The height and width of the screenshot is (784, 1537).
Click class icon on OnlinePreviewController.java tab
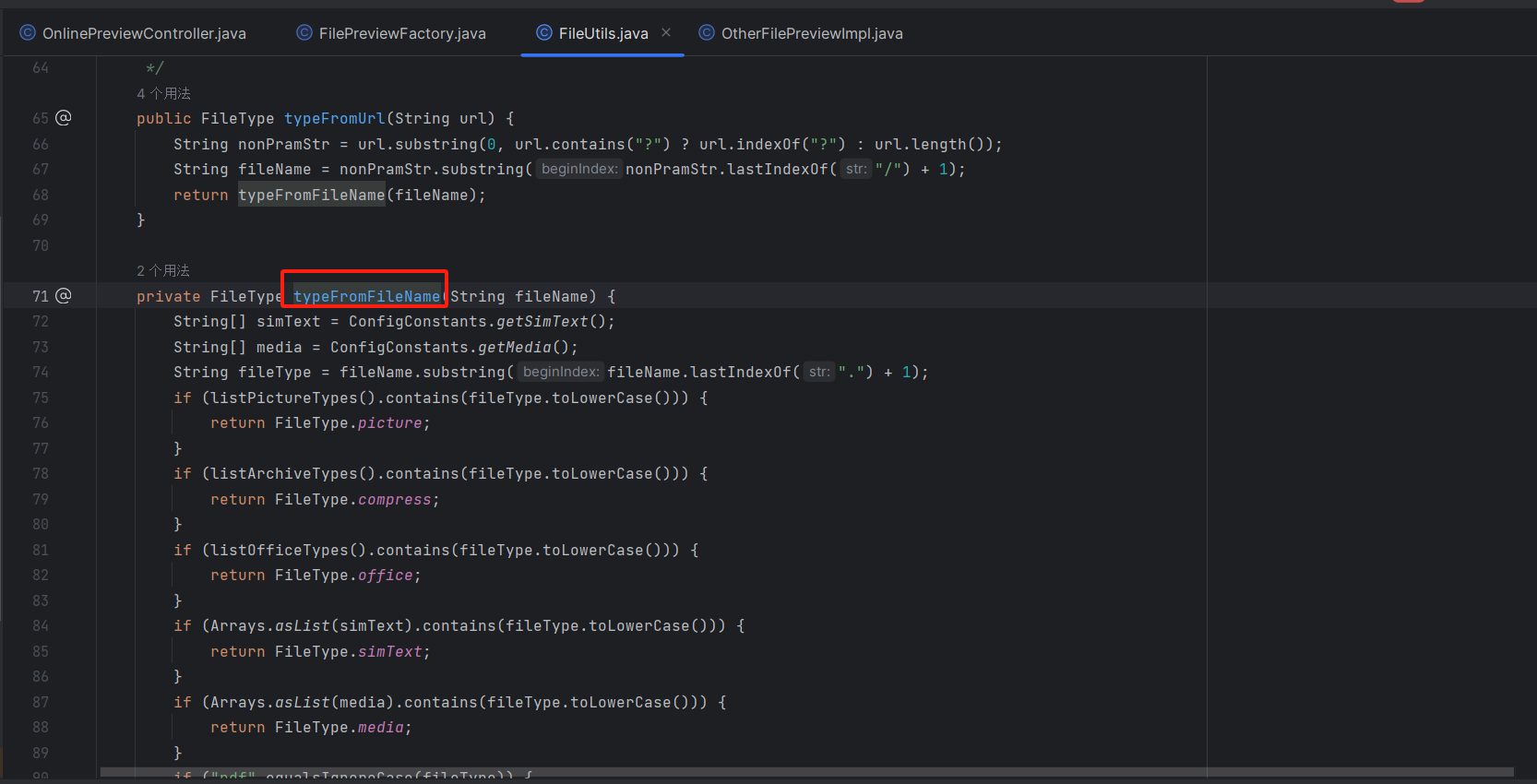pyautogui.click(x=28, y=33)
